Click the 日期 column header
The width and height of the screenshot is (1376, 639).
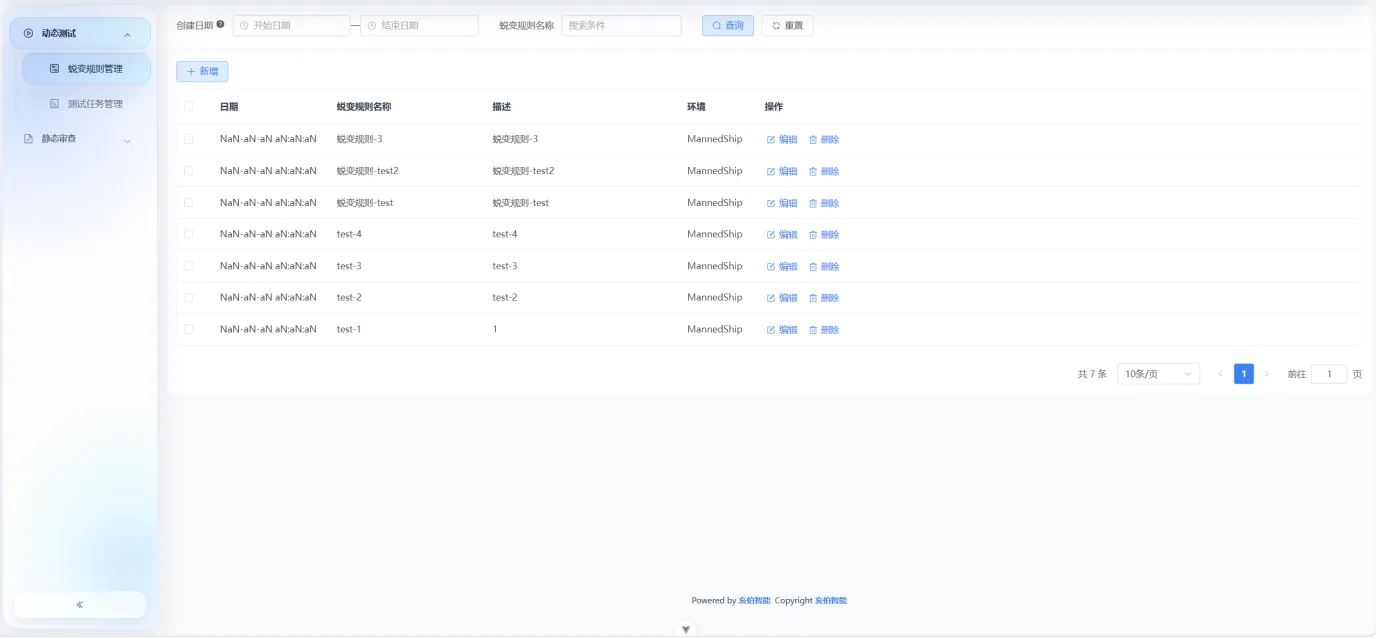[229, 107]
